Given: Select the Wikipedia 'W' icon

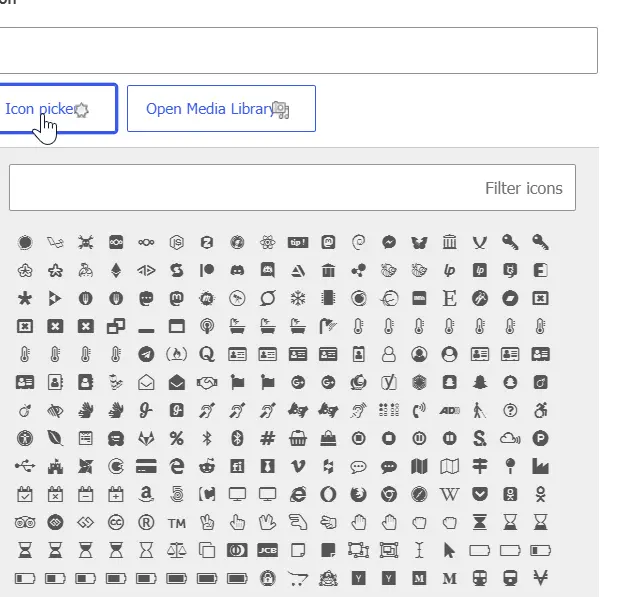Looking at the screenshot, I should tap(449, 494).
